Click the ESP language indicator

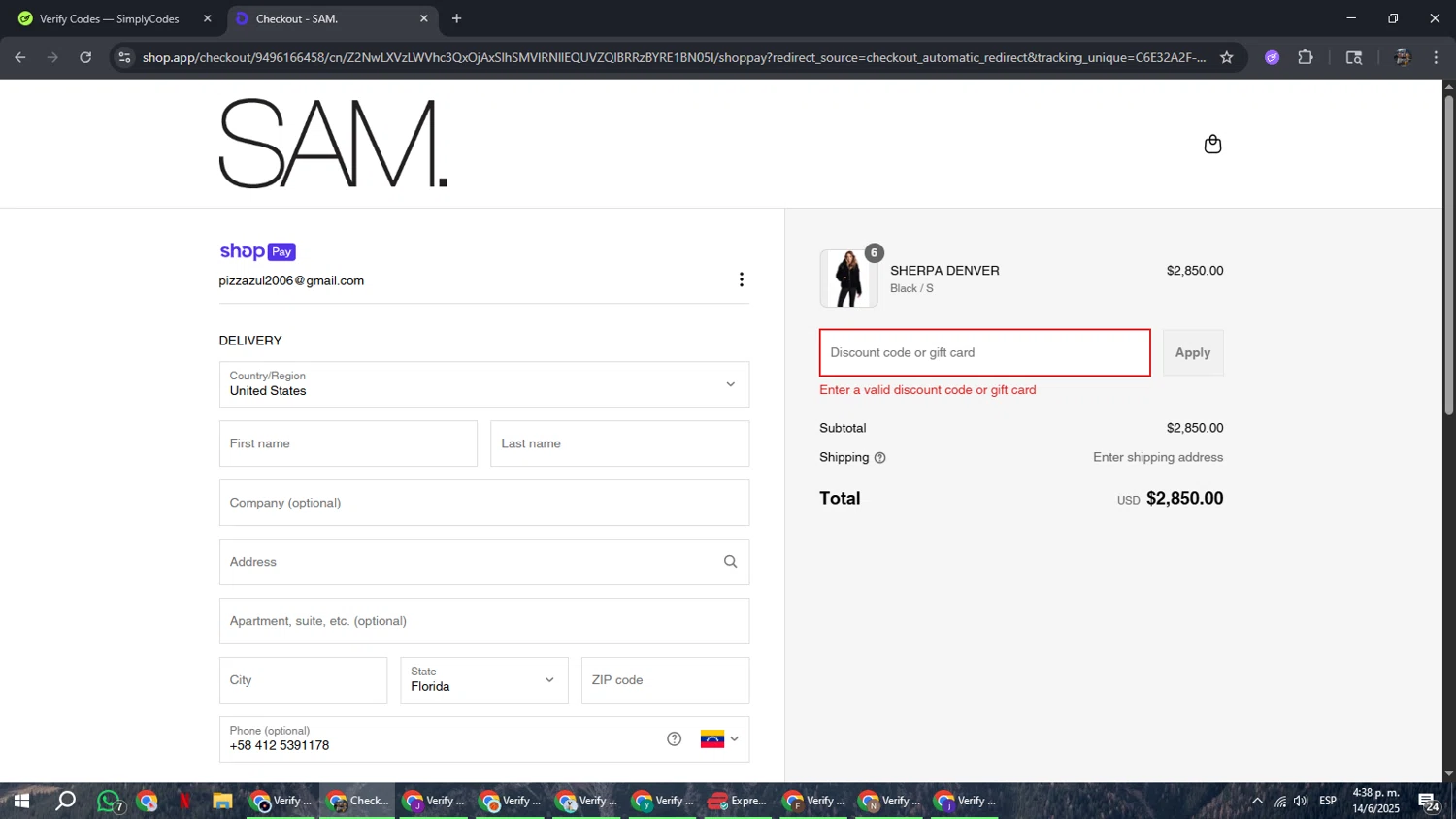click(x=1328, y=801)
